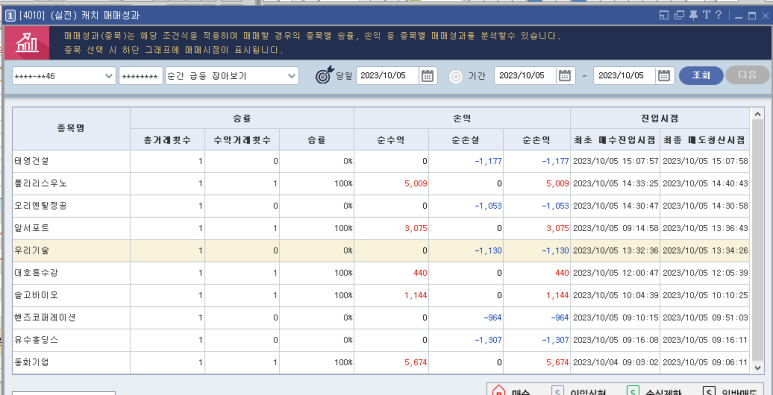773x395 pixels.
Task: Select the 알서포트 row
Action: pyautogui.click(x=381, y=228)
